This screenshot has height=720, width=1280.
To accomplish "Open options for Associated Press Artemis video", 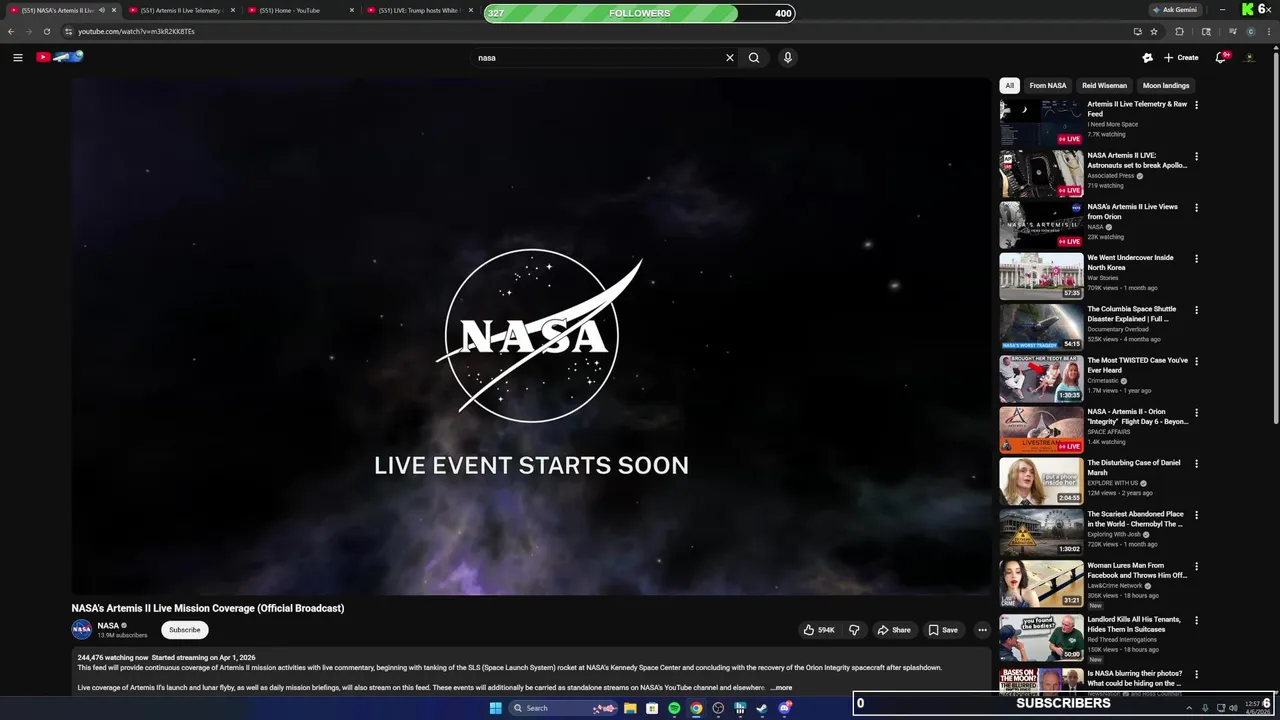I will [1196, 156].
